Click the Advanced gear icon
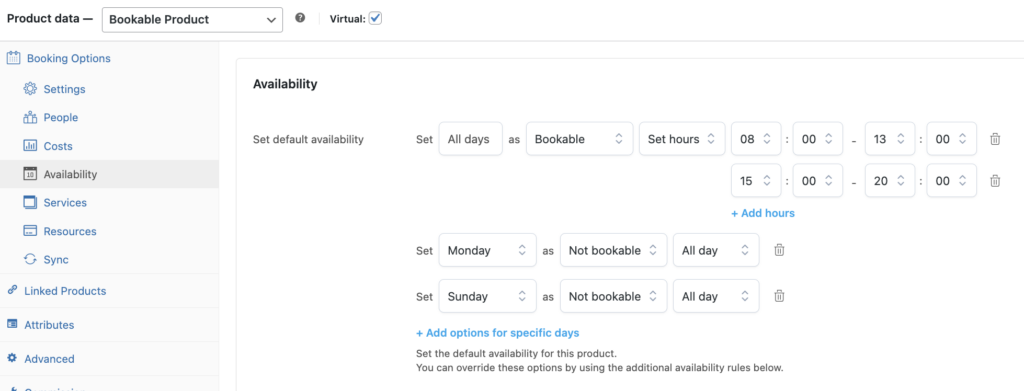The image size is (1024, 391). click(12, 358)
